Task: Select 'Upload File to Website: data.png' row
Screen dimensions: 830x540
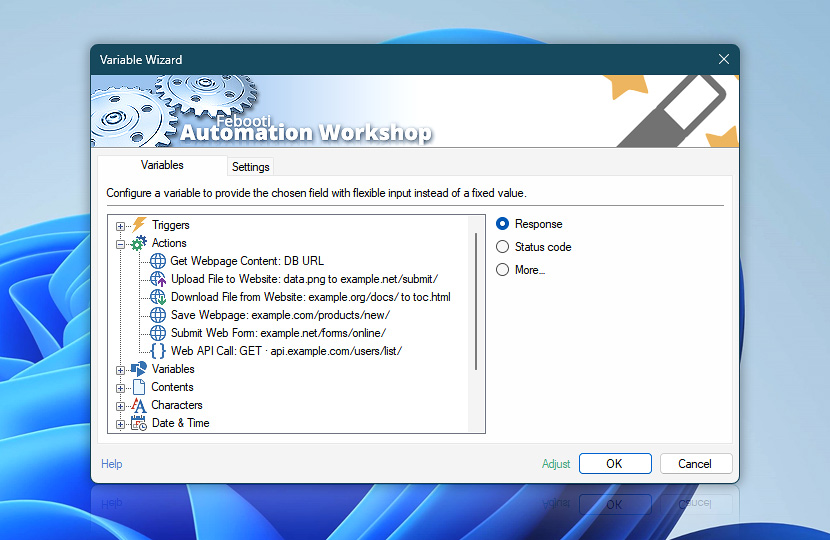Action: click(304, 279)
